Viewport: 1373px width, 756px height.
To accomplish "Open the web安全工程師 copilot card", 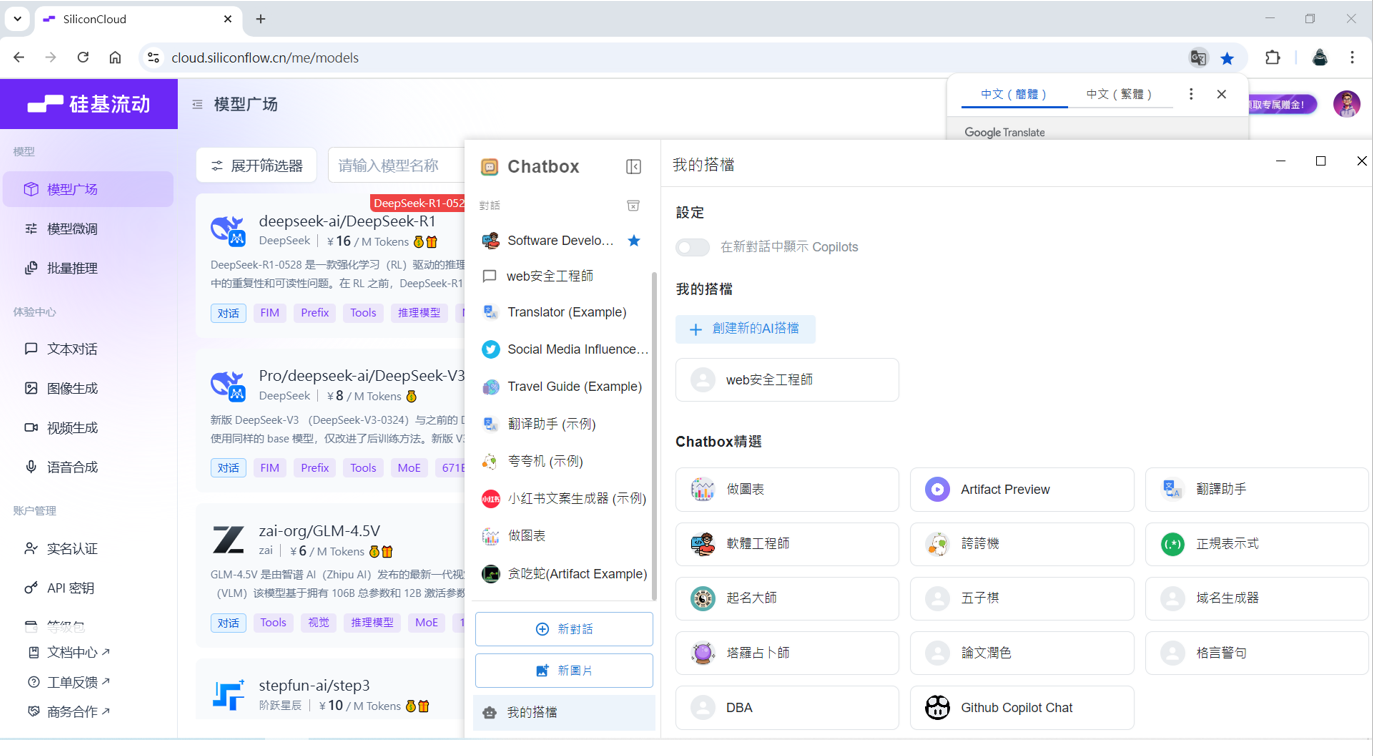I will (787, 380).
